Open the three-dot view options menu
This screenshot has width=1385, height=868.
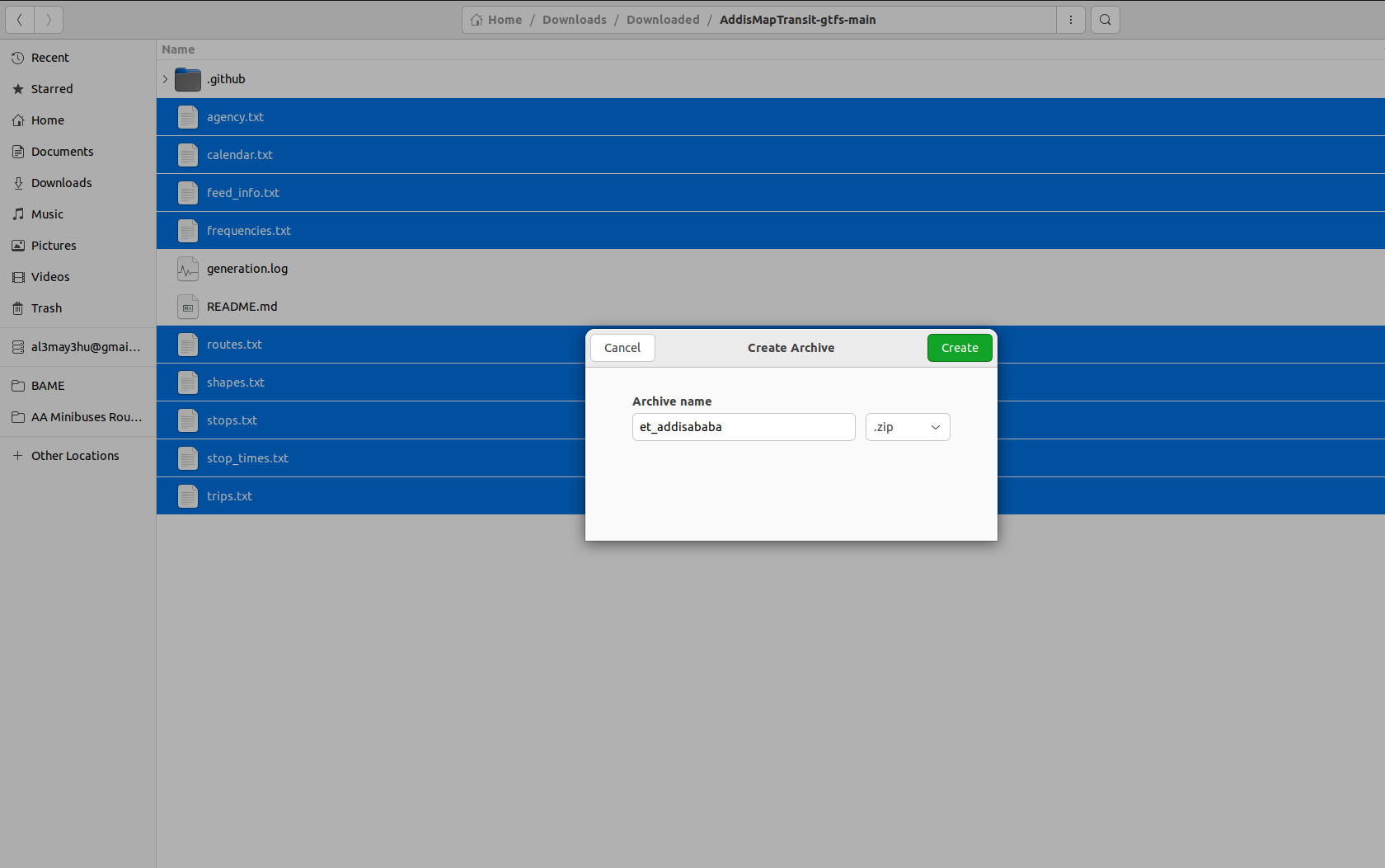coord(1070,19)
